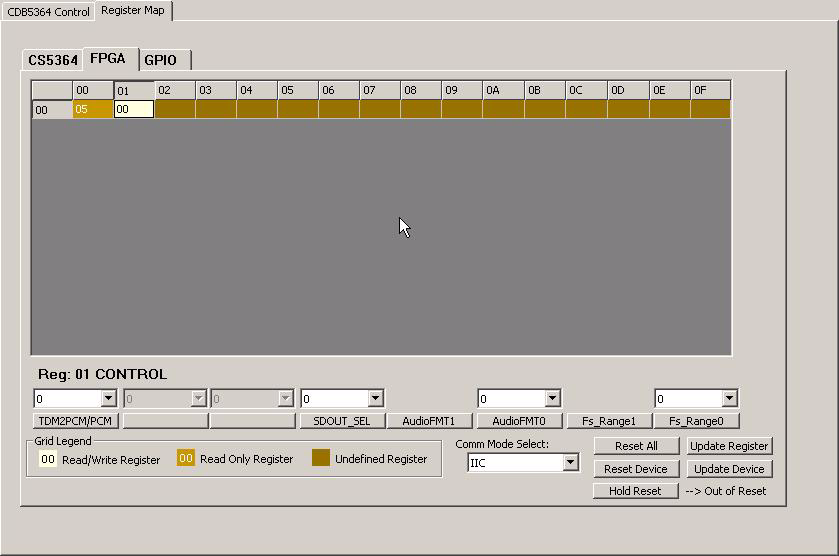This screenshot has width=839, height=556.
Task: Click Update Register button
Action: 729,446
